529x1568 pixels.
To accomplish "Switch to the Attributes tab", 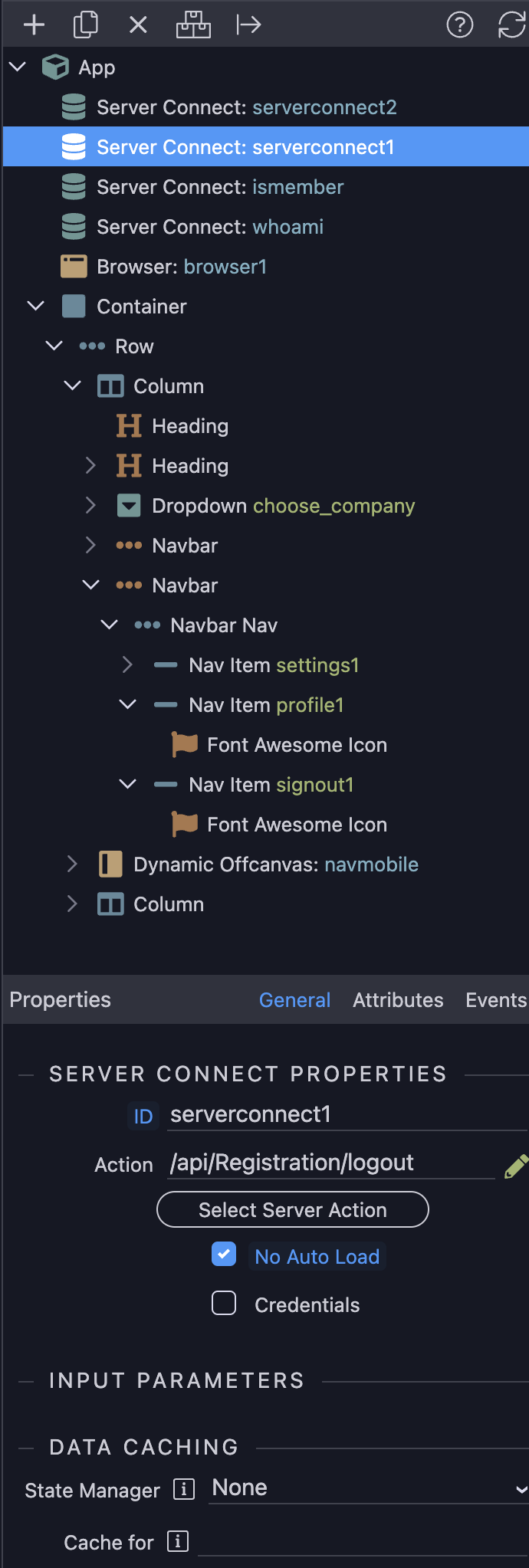I will pyautogui.click(x=398, y=1000).
